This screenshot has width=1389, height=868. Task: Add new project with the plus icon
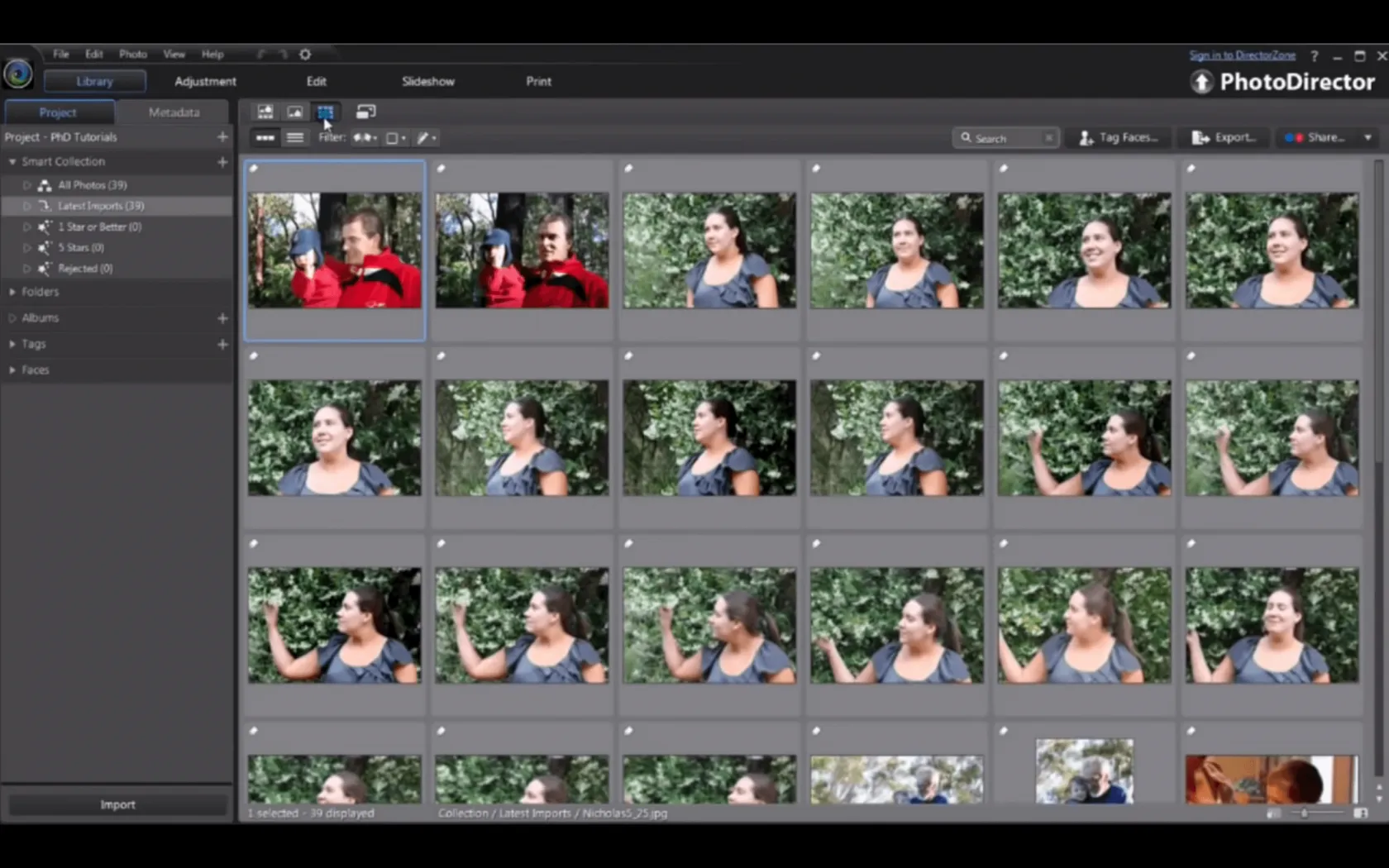coord(222,137)
